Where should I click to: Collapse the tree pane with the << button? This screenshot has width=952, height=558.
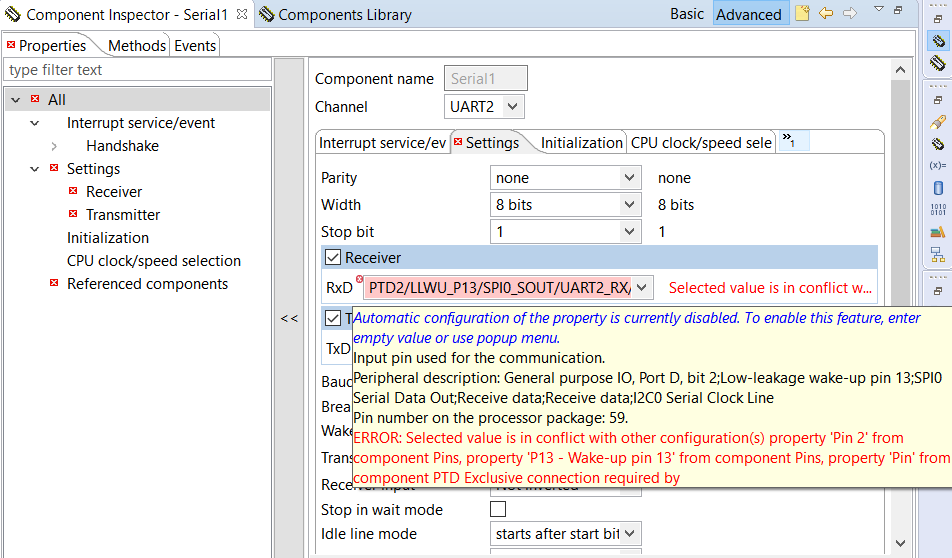(289, 318)
